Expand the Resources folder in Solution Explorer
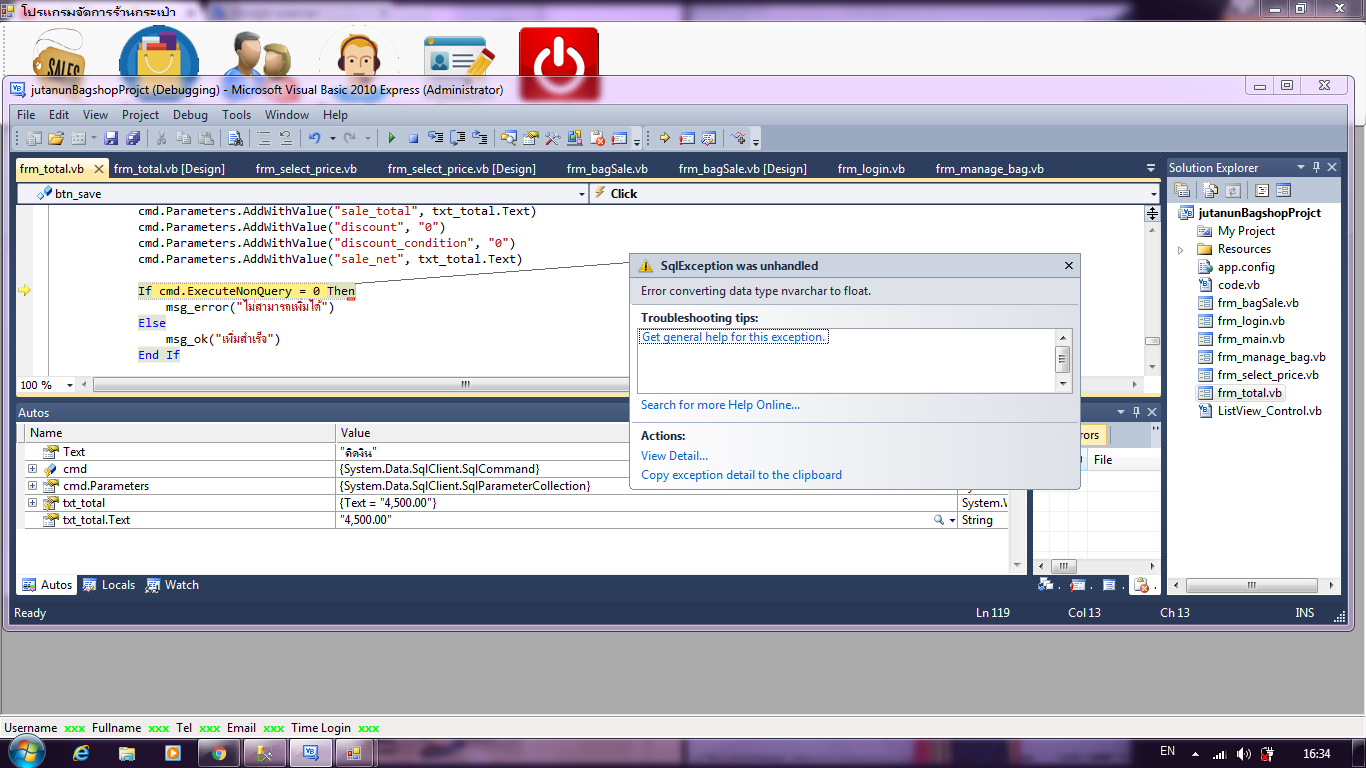1366x768 pixels. (x=1181, y=249)
